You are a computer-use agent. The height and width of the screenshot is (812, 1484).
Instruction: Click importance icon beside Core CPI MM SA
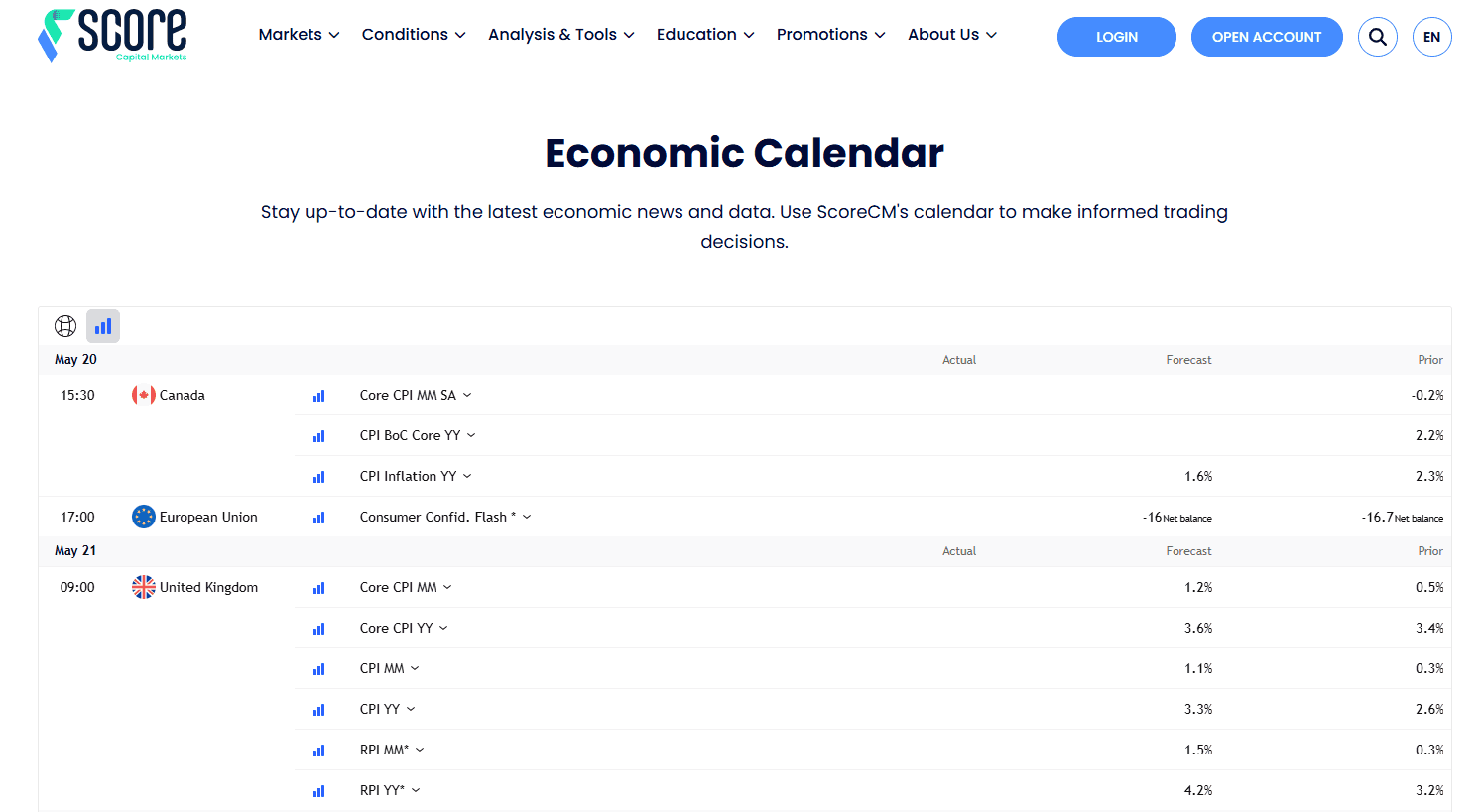[x=319, y=396]
